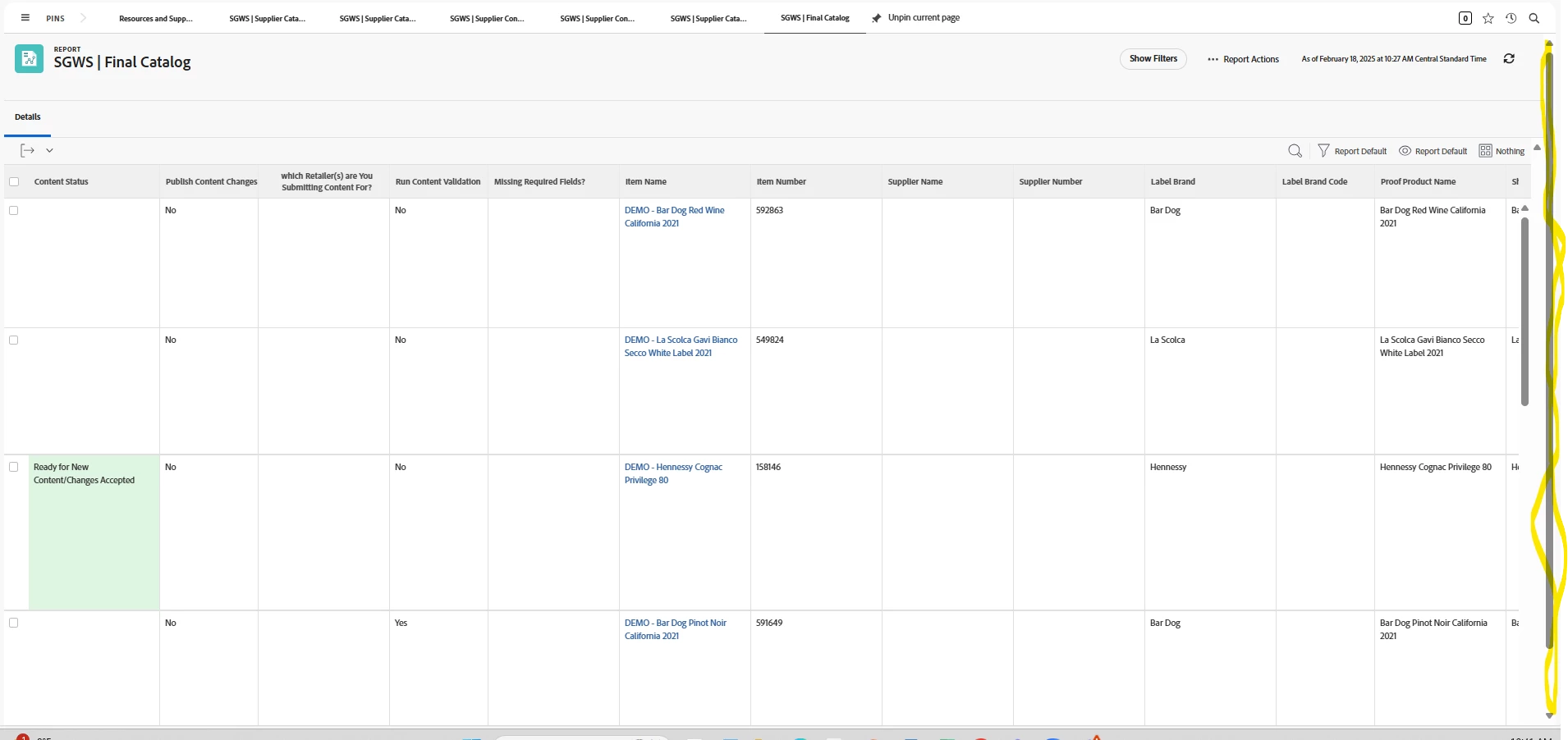Check the Bar Dog Pinot Noir row checkbox
This screenshot has height=740, width=1568.
tap(14, 623)
